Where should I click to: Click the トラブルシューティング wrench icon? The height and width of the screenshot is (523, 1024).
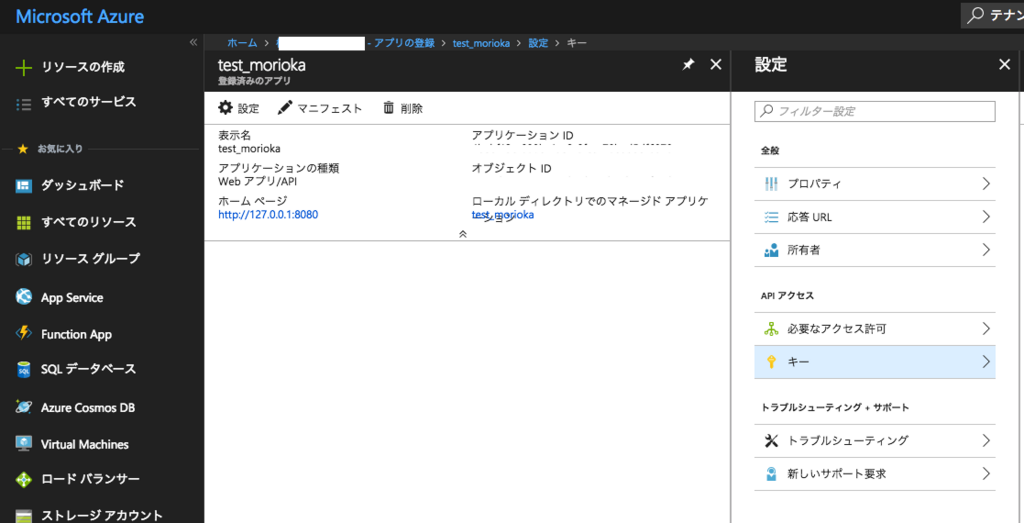point(771,441)
